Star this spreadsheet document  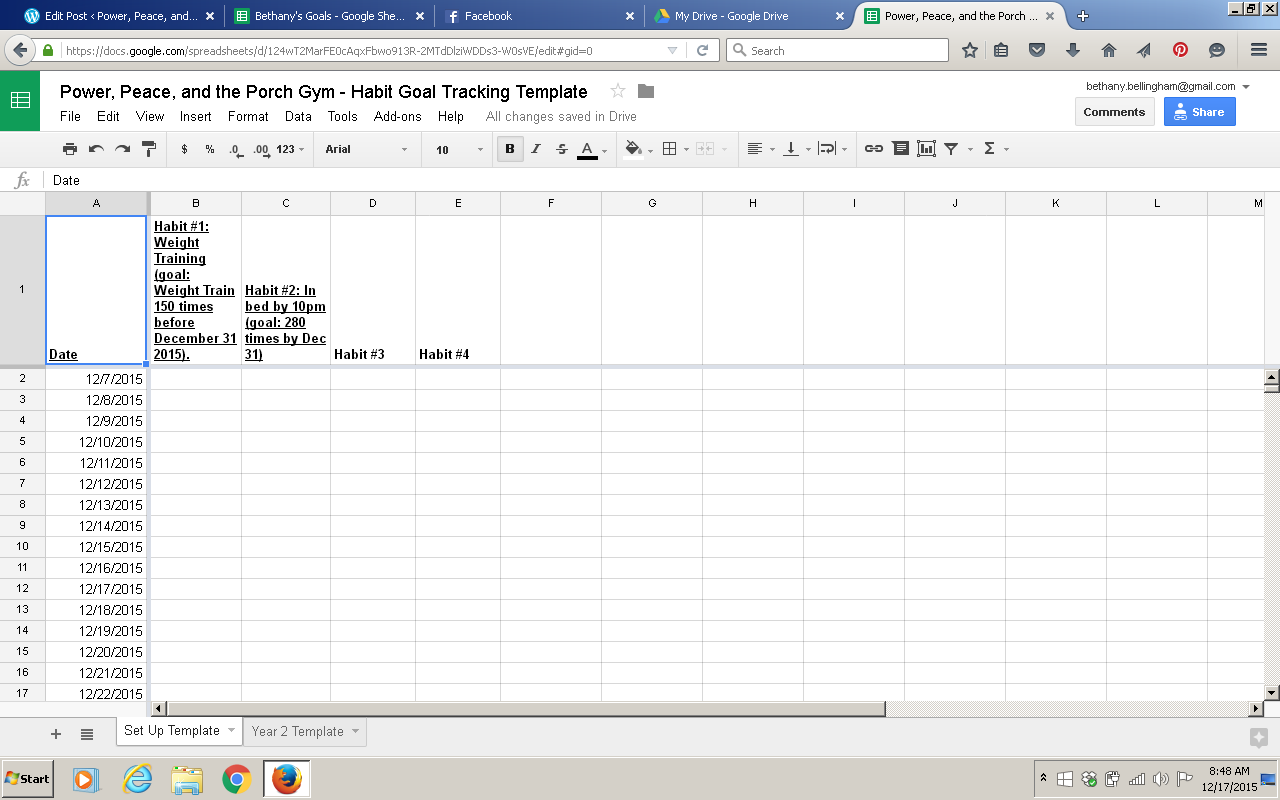618,91
